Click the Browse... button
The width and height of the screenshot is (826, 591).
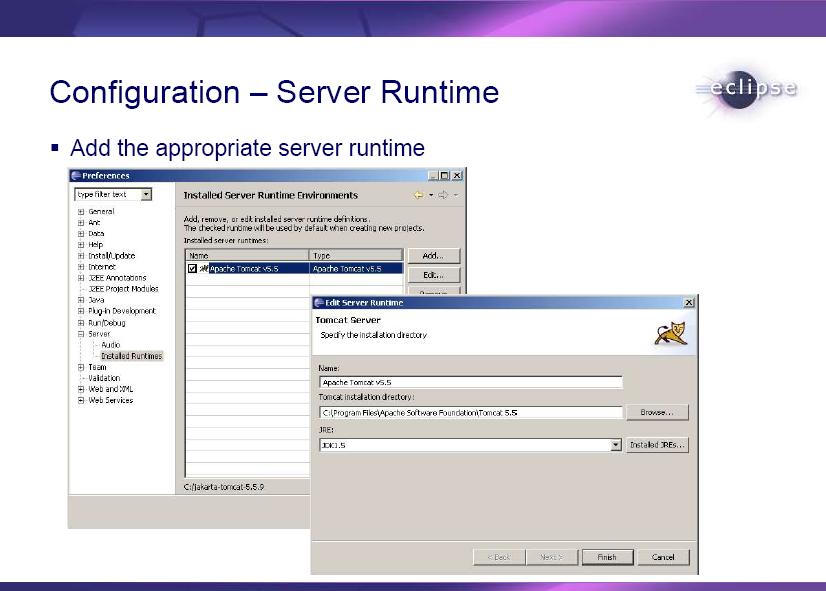657,412
